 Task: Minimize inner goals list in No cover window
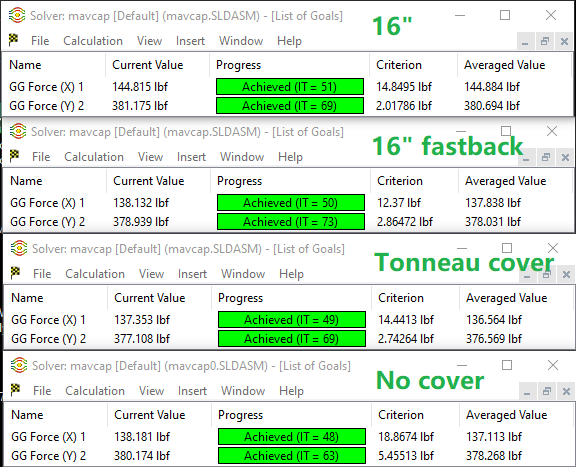528,391
